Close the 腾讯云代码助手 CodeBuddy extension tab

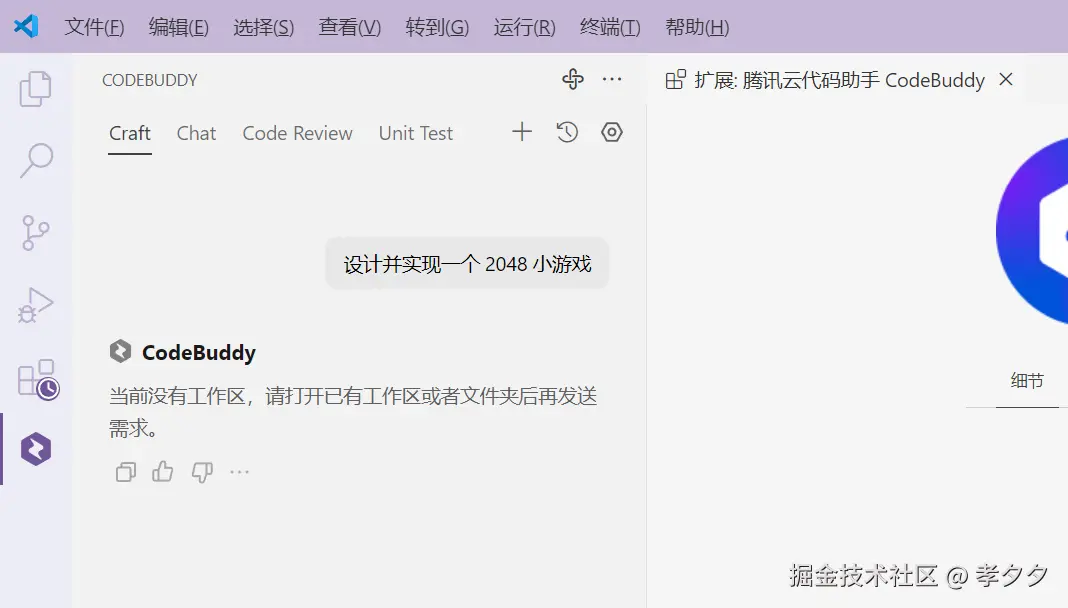coord(1006,80)
